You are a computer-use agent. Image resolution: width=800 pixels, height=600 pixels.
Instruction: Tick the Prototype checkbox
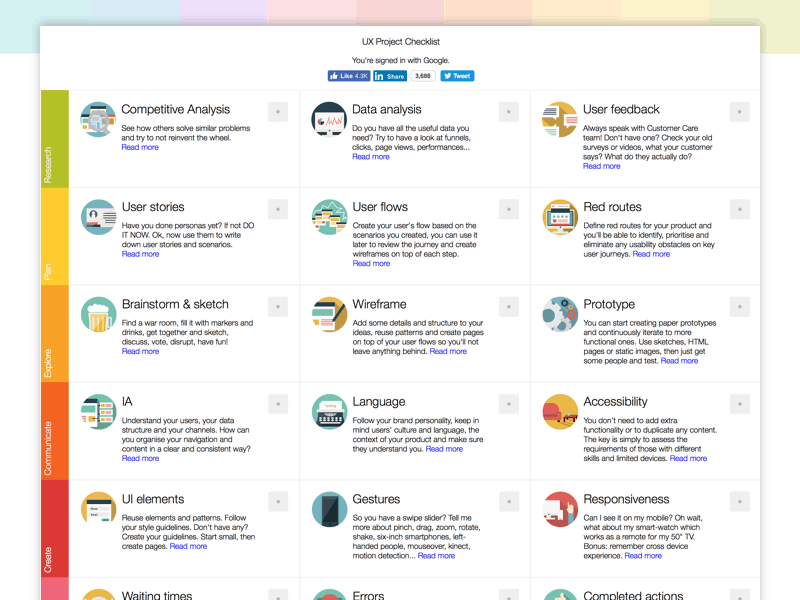tap(739, 307)
